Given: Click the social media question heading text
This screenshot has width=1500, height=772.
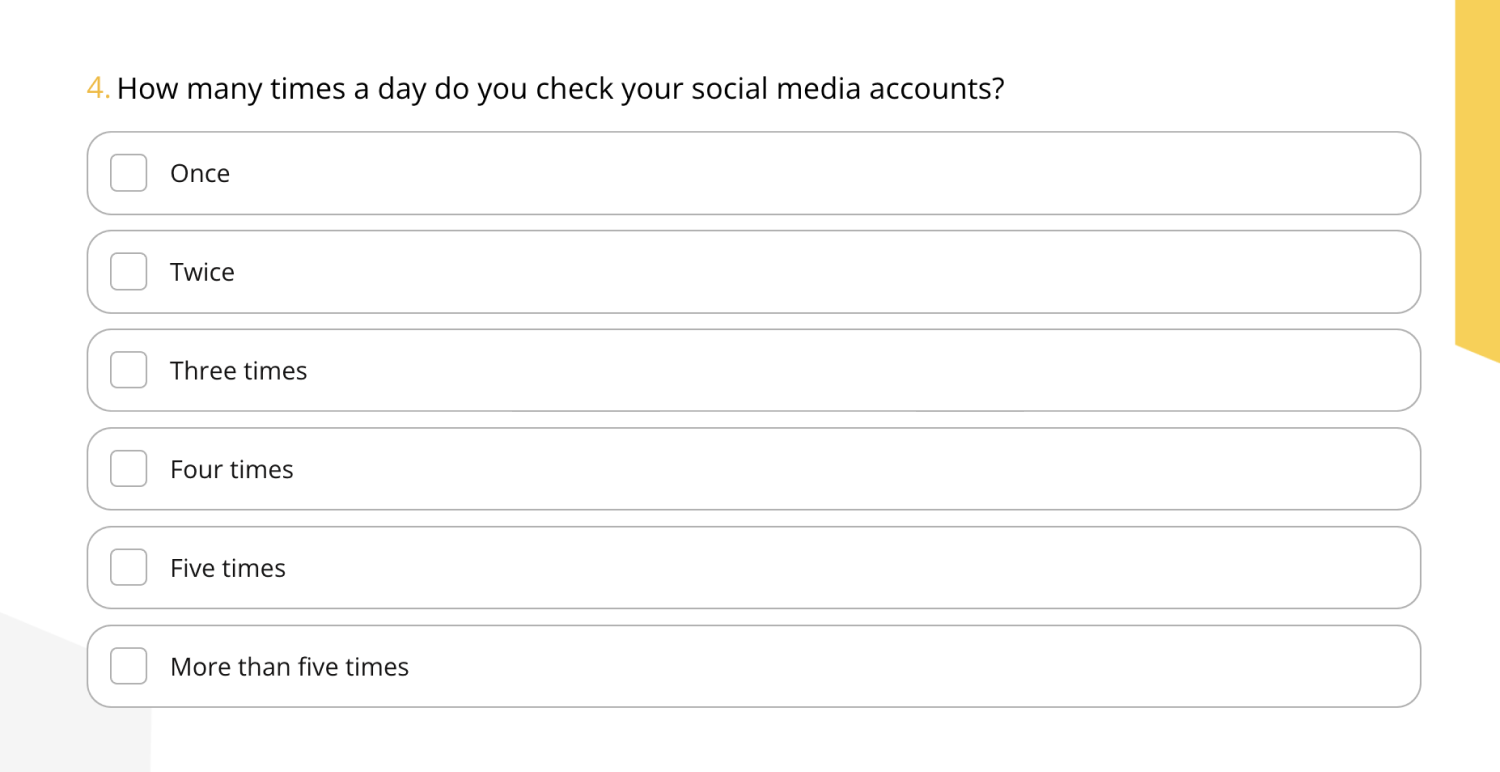Looking at the screenshot, I should (x=560, y=89).
